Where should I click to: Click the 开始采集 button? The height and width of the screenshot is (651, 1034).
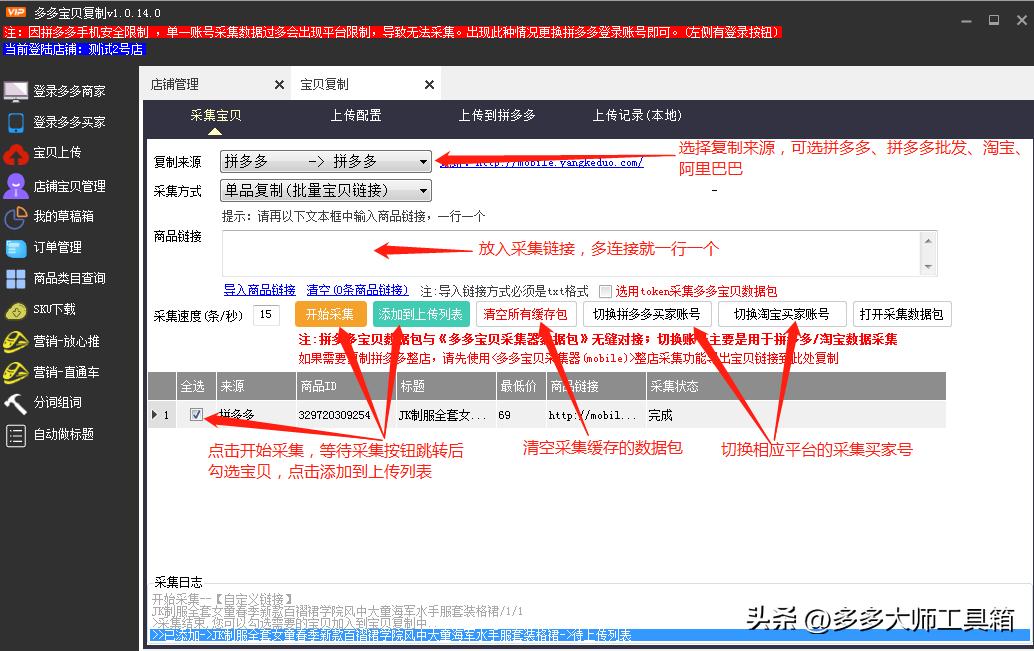point(330,313)
